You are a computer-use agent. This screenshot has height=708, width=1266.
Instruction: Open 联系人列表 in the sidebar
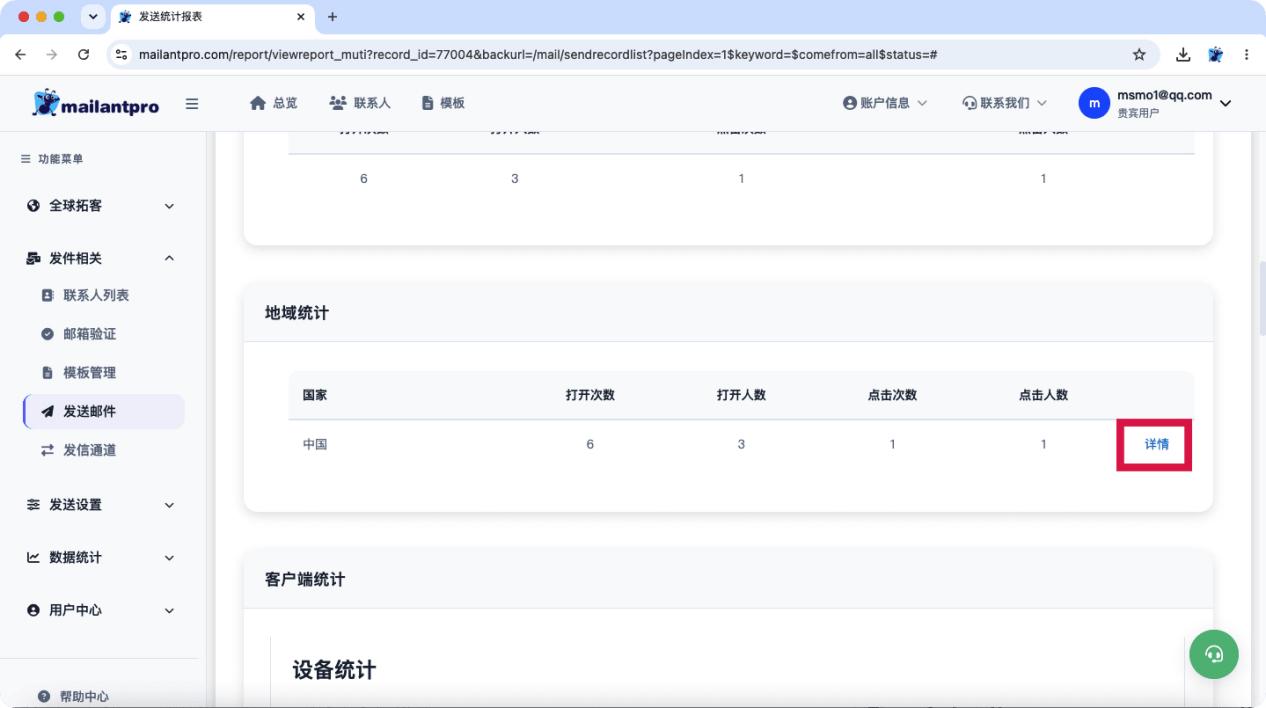click(96, 296)
